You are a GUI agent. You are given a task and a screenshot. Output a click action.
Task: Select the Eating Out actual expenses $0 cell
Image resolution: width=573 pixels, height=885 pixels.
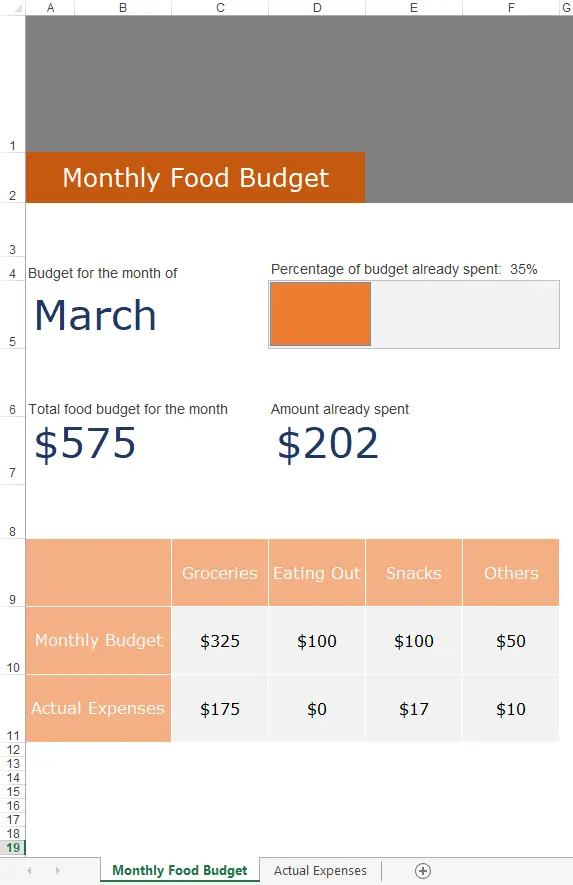(317, 709)
